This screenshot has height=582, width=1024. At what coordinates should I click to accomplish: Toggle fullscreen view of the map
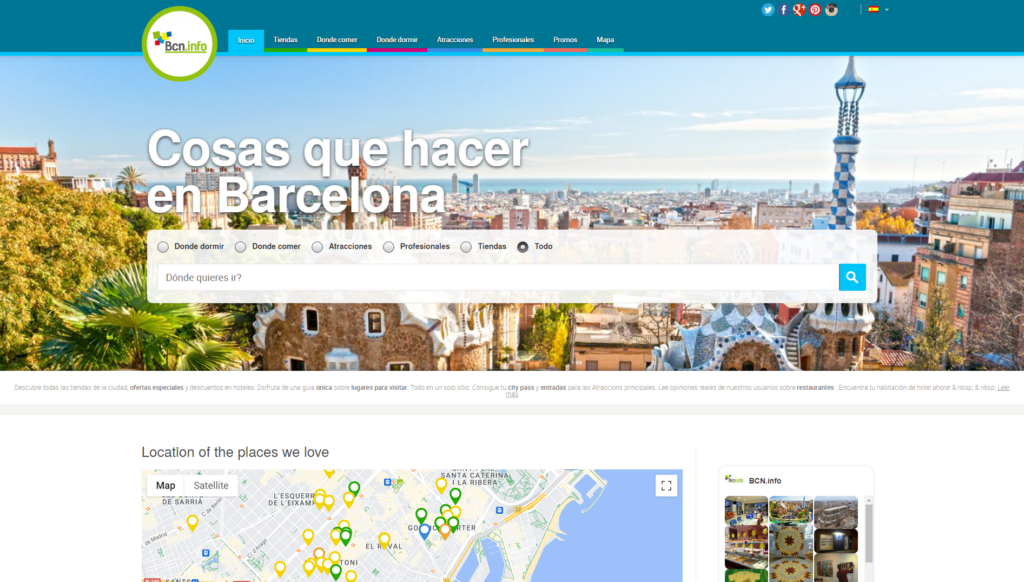[x=666, y=485]
